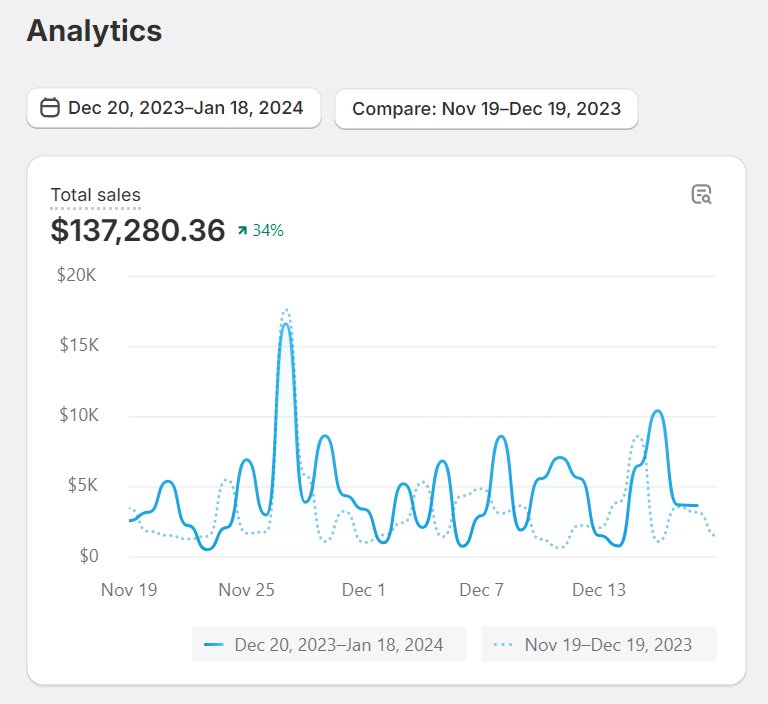Click the Analytics page title
Screen dimensions: 768x704
pyautogui.click(x=94, y=31)
